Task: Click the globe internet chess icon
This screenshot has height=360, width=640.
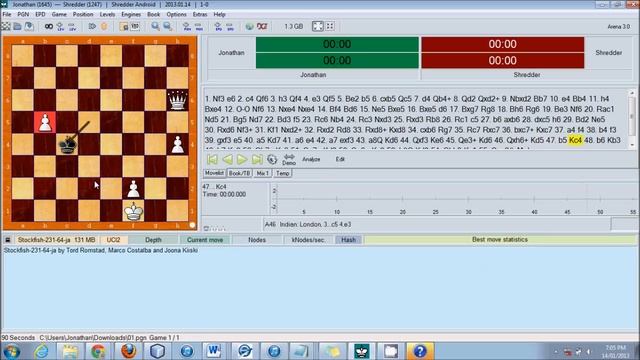Action: click(x=249, y=27)
